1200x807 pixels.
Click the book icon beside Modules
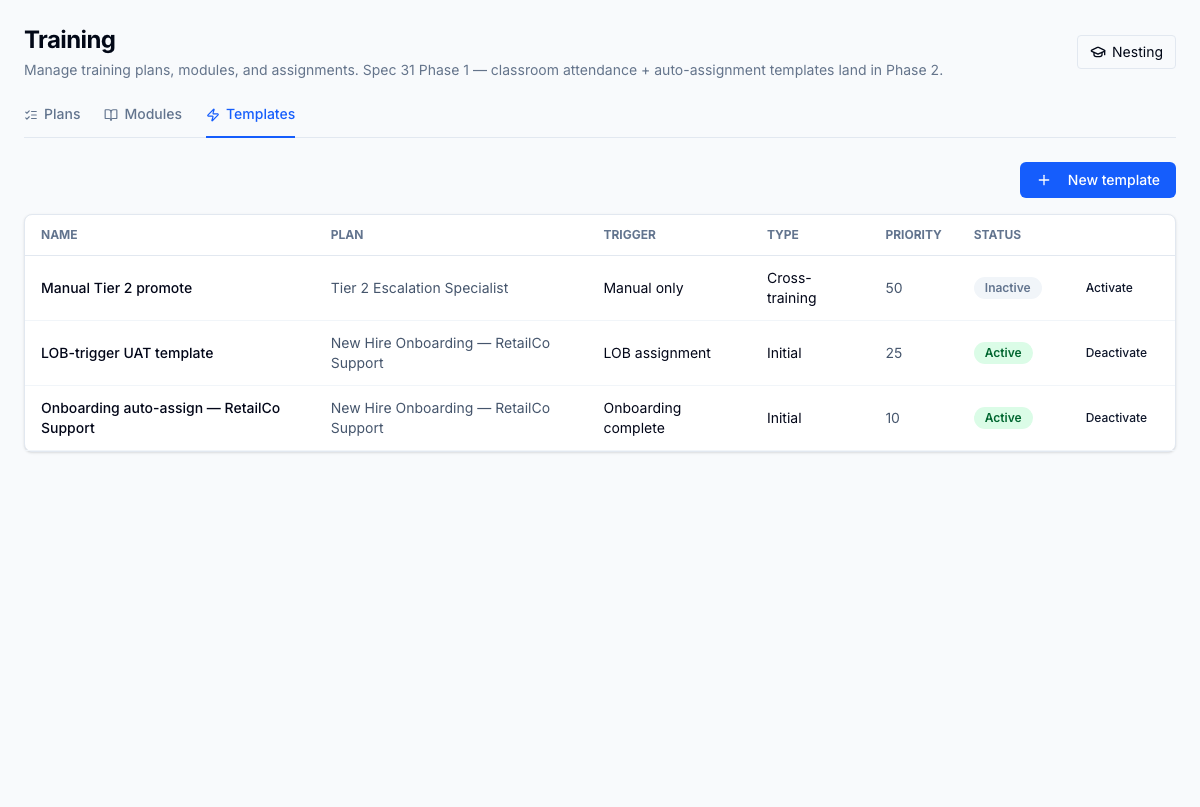coord(111,114)
